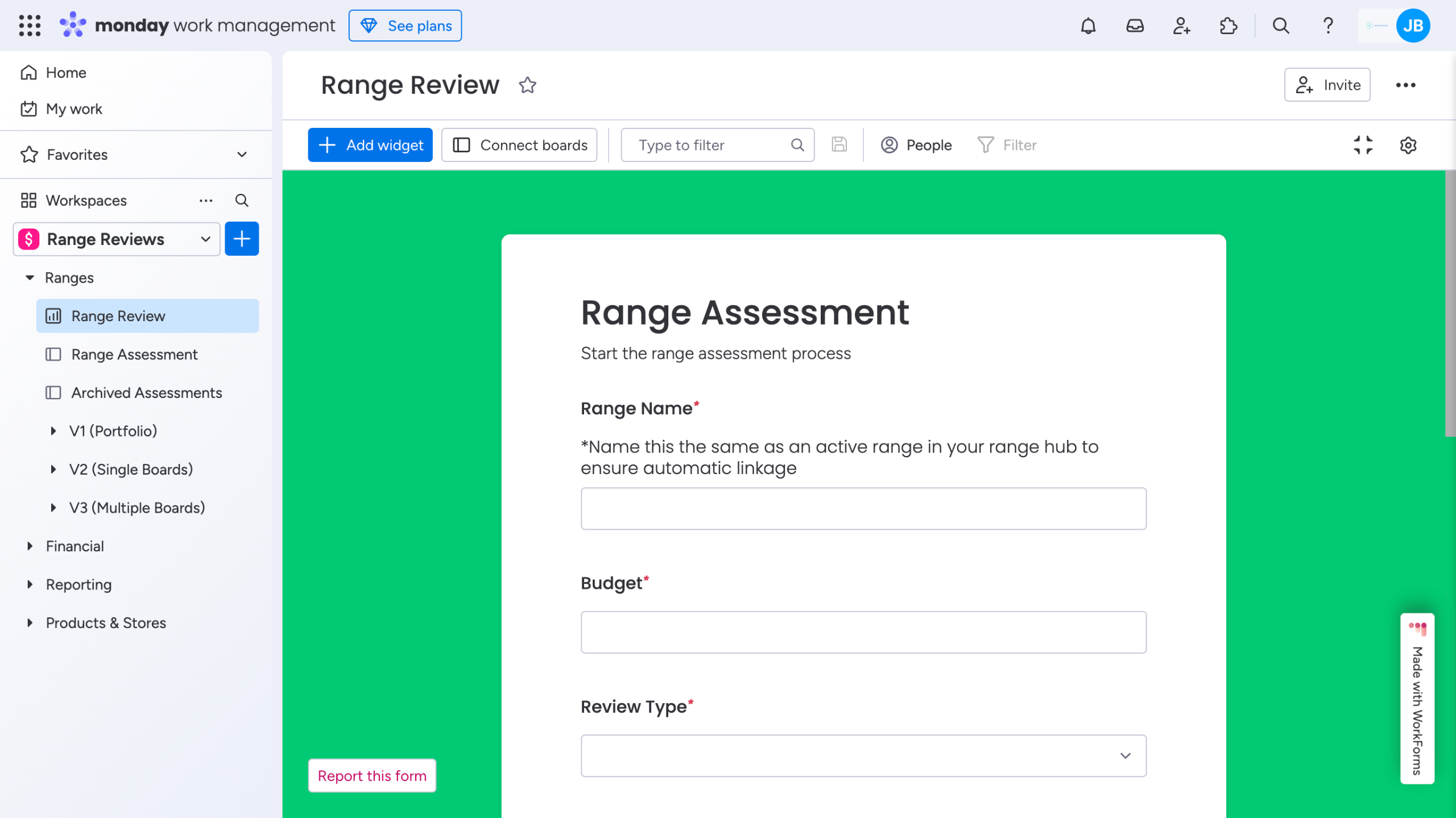This screenshot has height=818, width=1456.
Task: Open the notifications bell
Action: click(x=1088, y=26)
